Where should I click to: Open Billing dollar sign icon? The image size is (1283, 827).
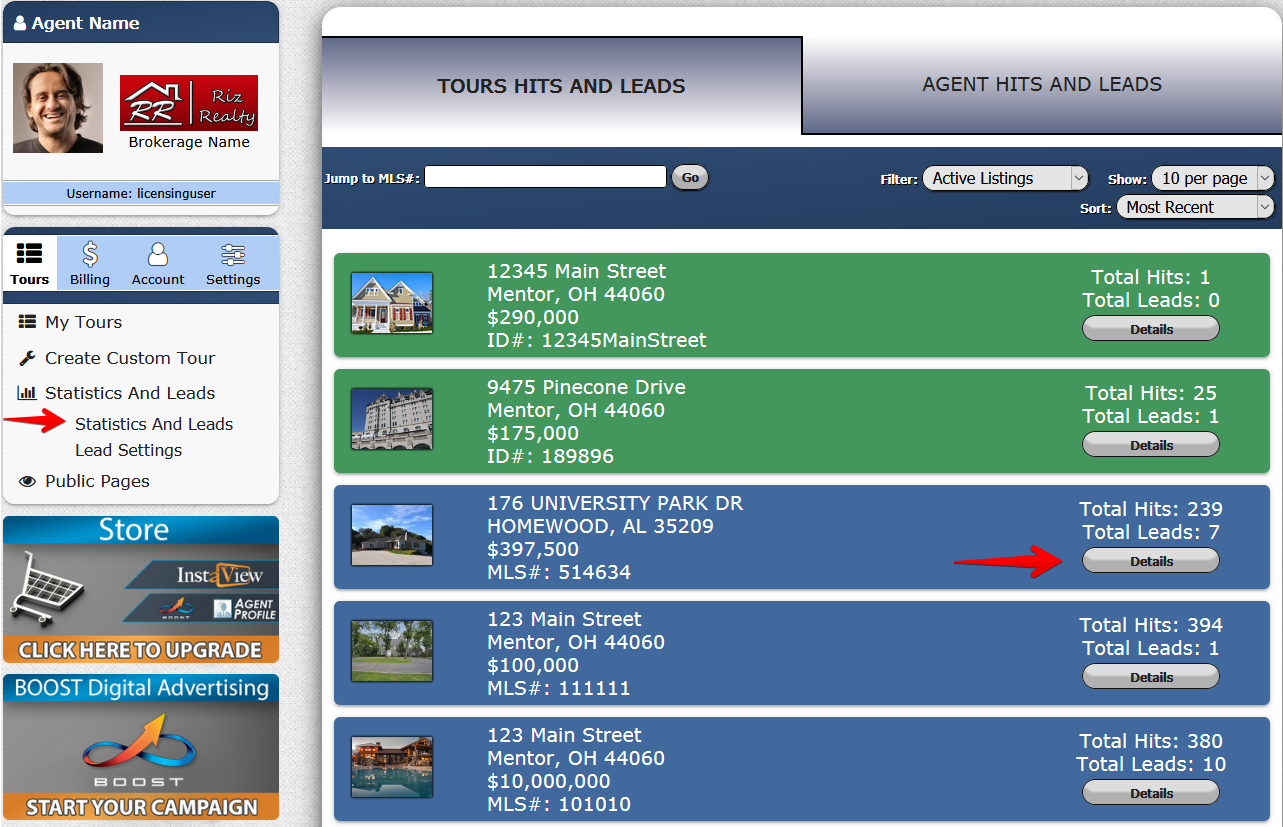click(90, 255)
